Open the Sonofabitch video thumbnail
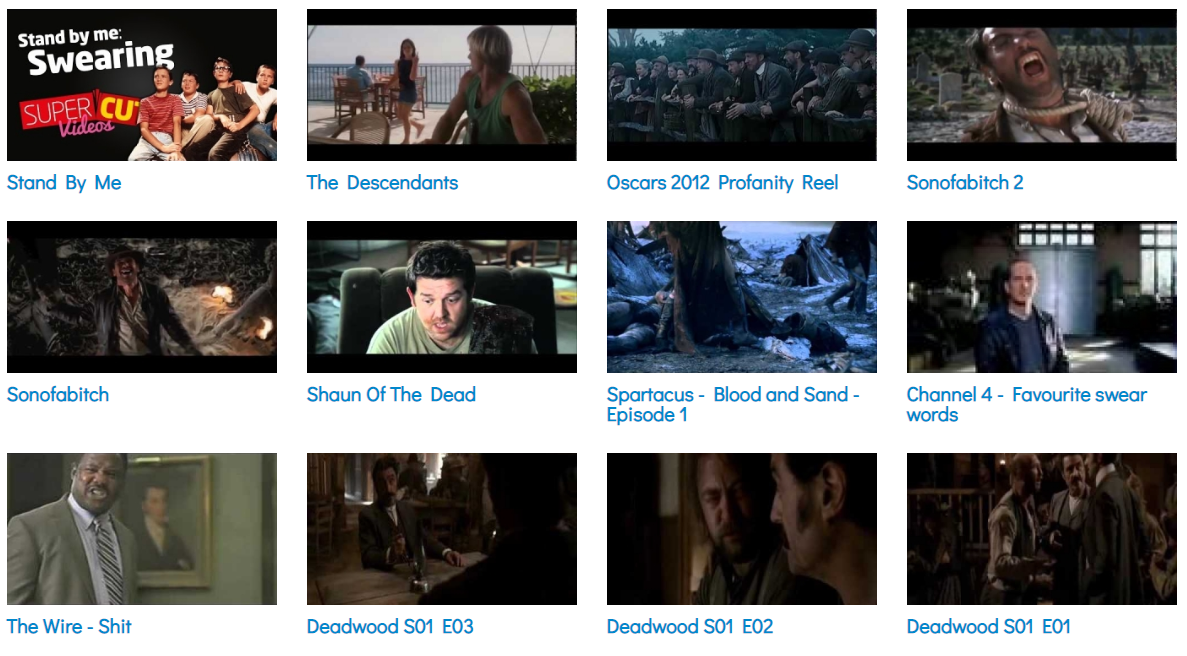This screenshot has height=656, width=1187. (x=142, y=297)
